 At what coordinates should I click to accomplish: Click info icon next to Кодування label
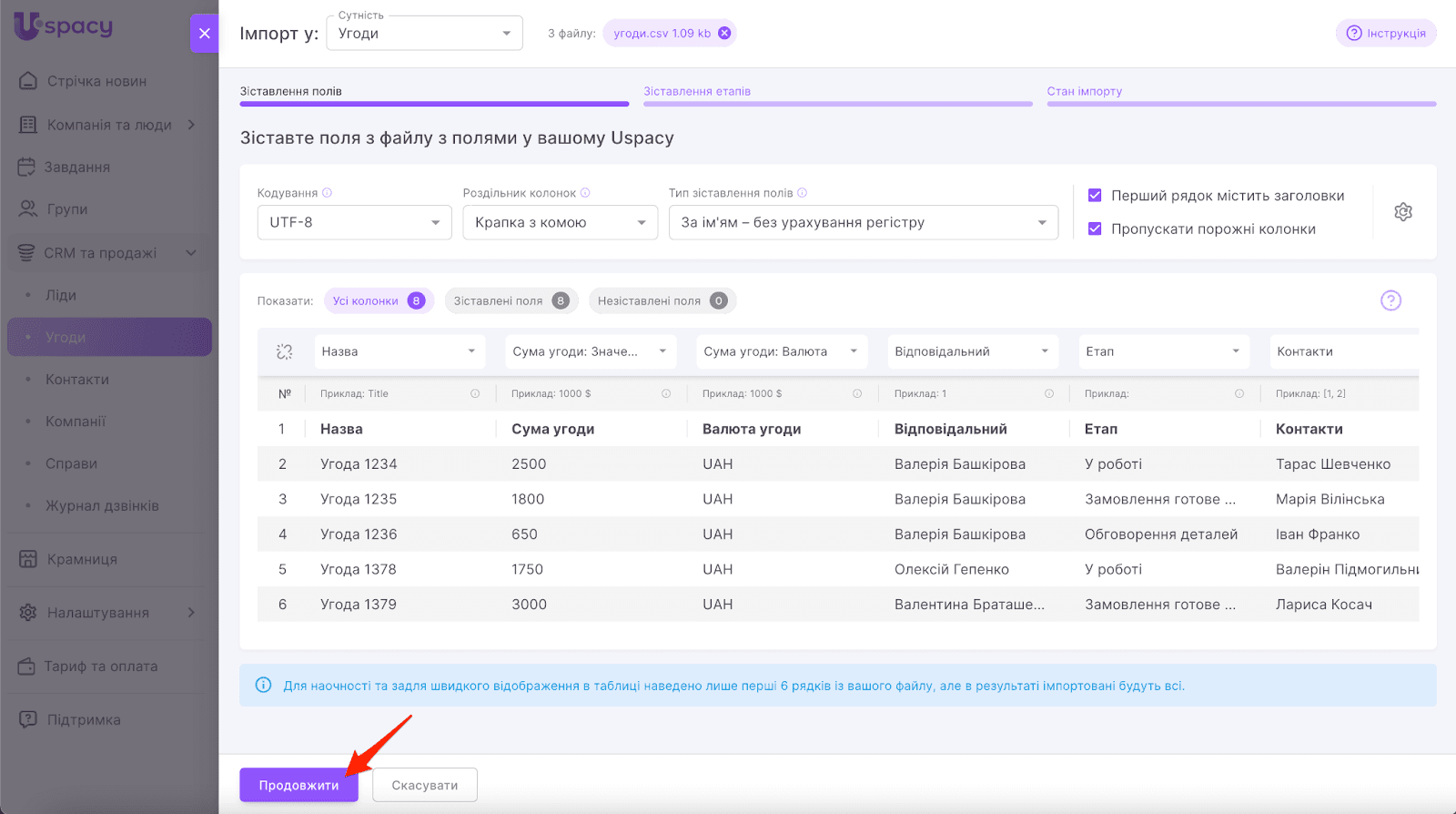tap(328, 193)
